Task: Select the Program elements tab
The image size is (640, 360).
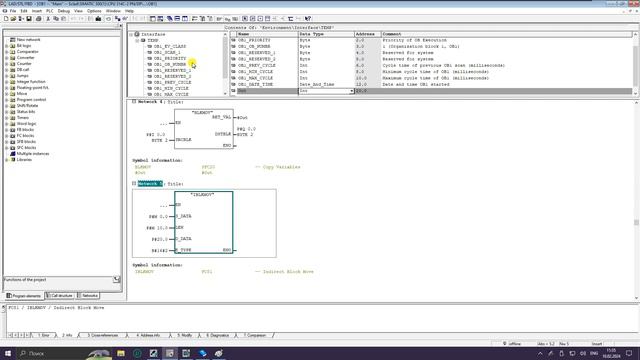Action: [24, 296]
